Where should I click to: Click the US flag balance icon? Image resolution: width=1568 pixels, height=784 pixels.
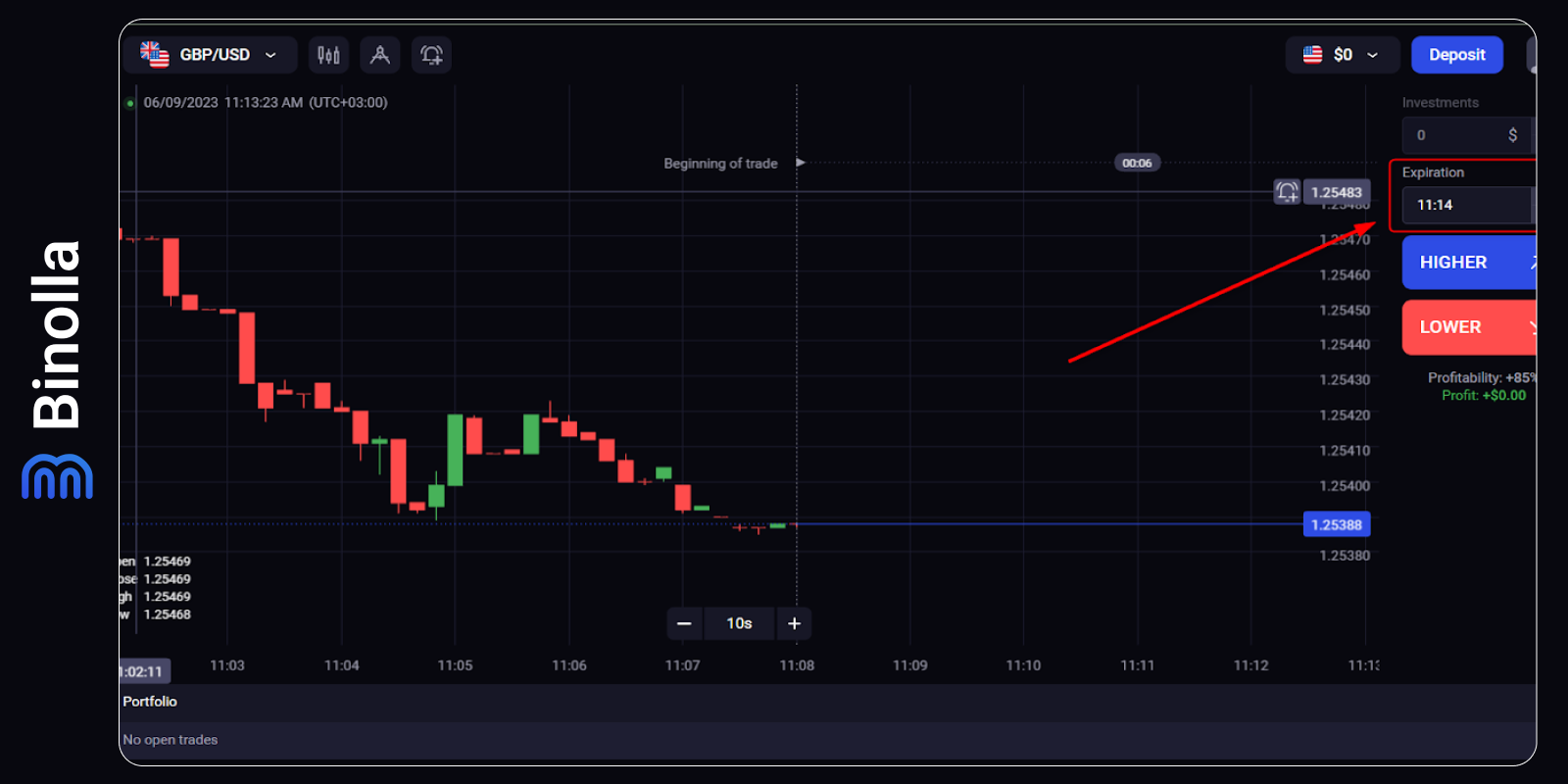1312,55
